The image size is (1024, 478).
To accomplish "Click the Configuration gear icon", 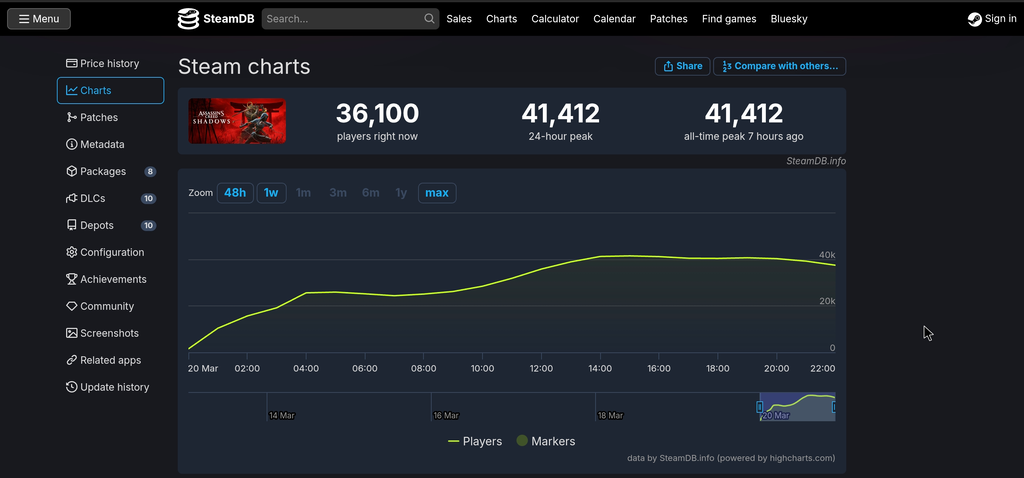I will (x=72, y=252).
